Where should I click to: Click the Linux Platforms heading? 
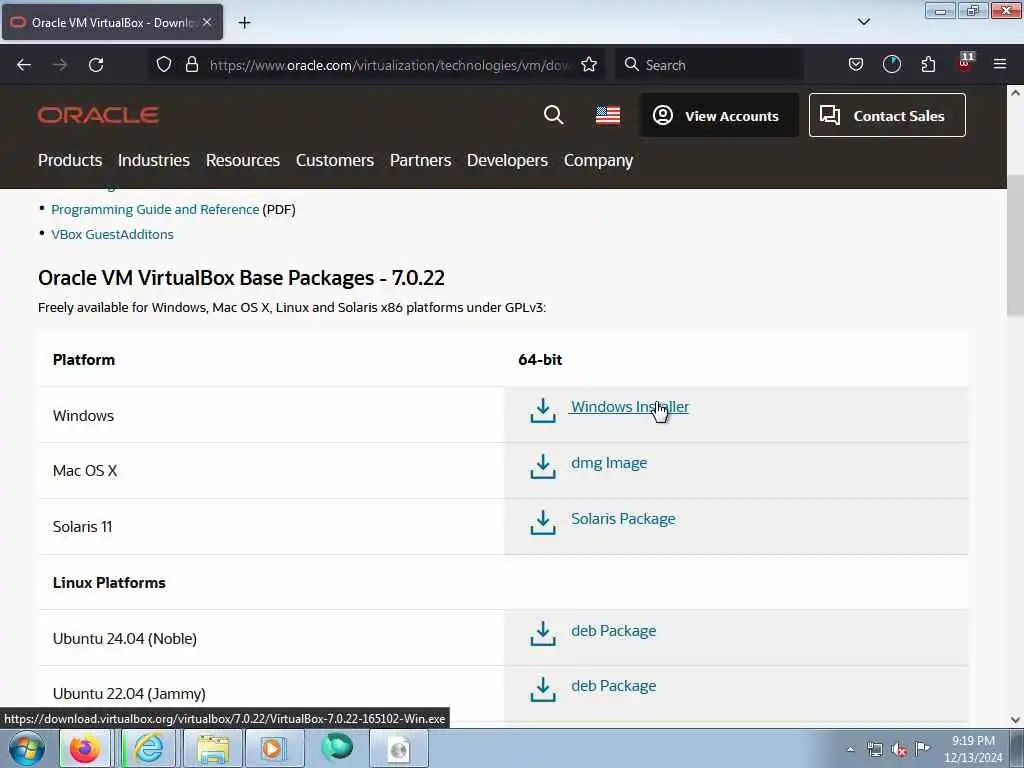coord(109,583)
